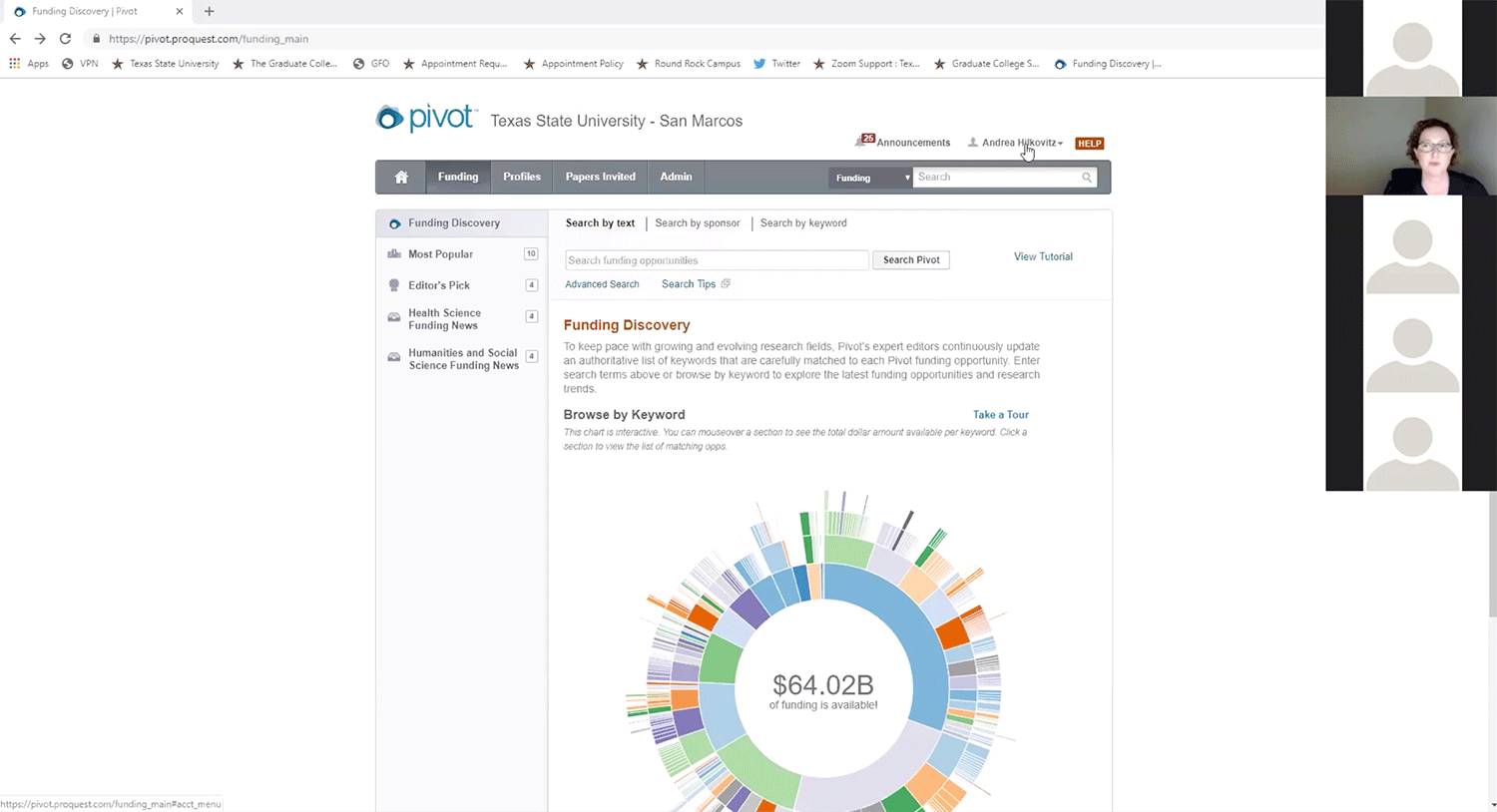This screenshot has width=1497, height=812.
Task: Open the Funding search-type dropdown
Action: (871, 178)
